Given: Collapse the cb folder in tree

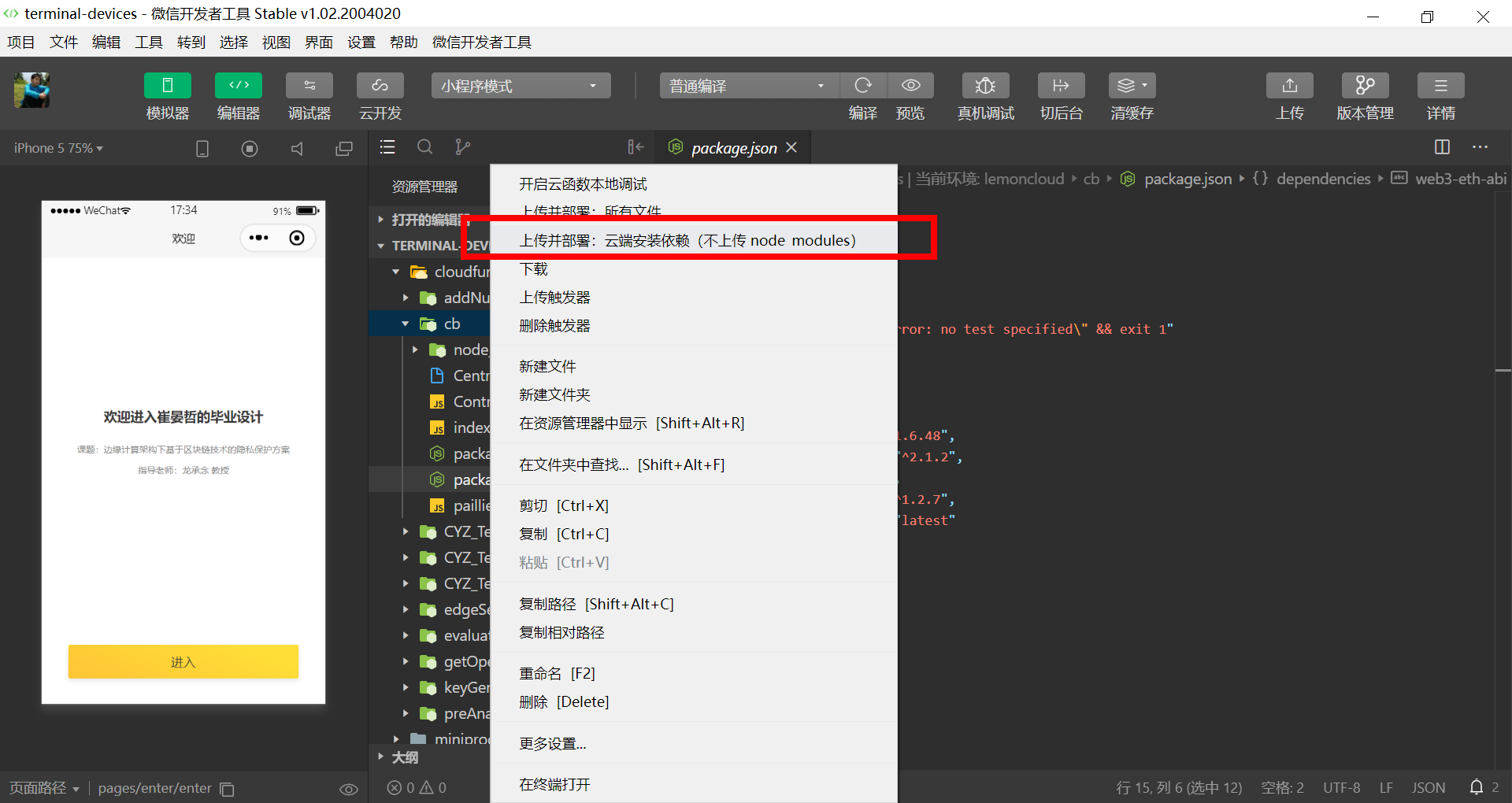Looking at the screenshot, I should (405, 324).
